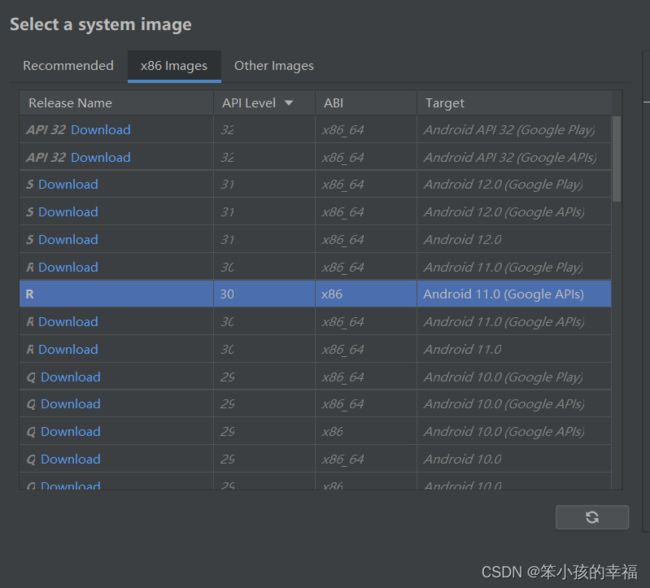Download Q x86_64 Android 10.0 Google APIs
This screenshot has height=588, width=650.
click(70, 404)
